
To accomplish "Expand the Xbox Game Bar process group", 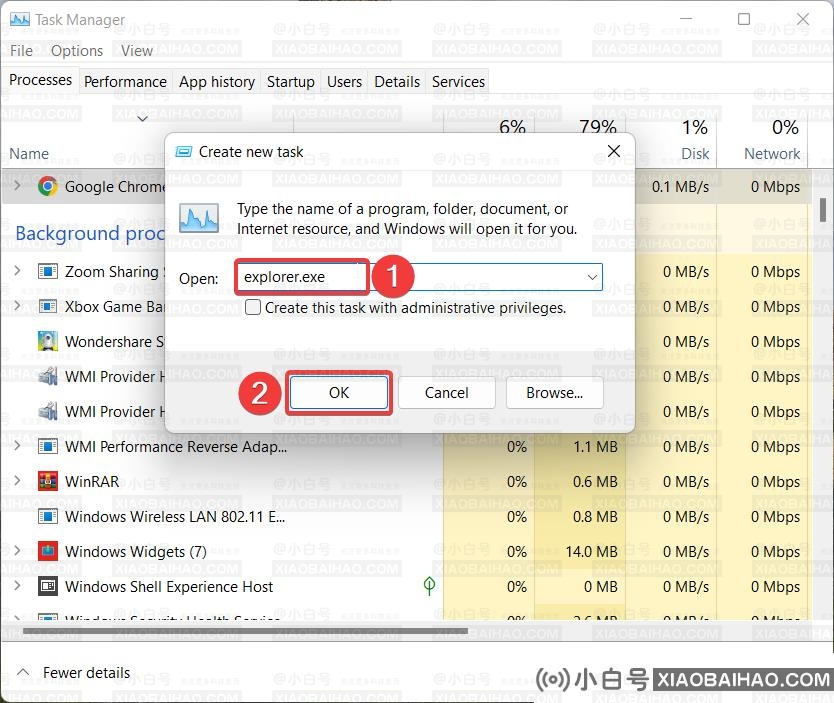I will (18, 306).
